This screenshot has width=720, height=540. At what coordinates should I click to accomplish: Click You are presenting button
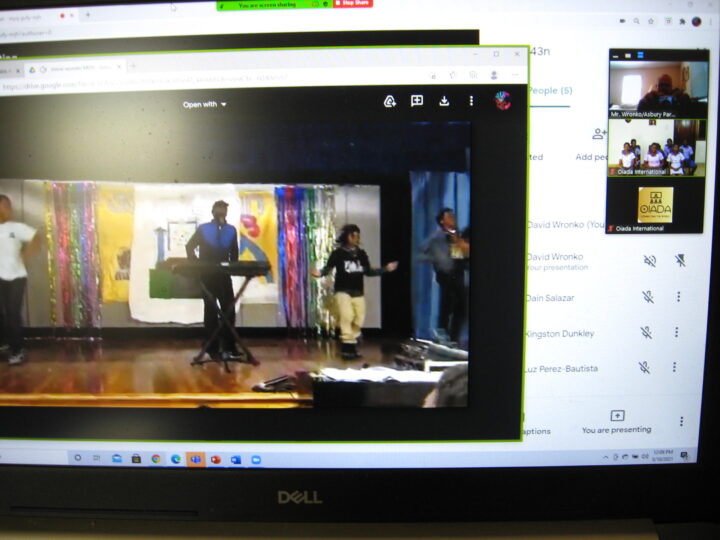click(617, 421)
